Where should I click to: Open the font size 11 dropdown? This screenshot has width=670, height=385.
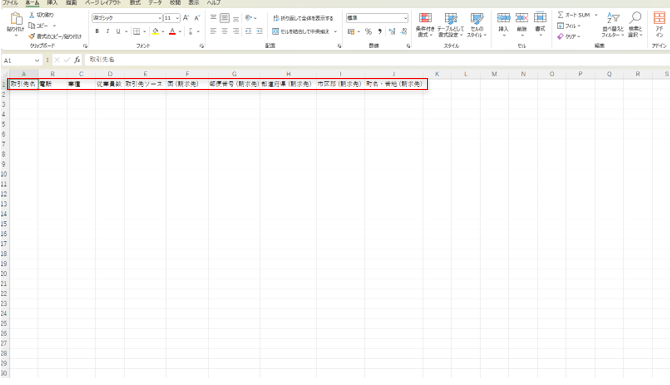[177, 18]
